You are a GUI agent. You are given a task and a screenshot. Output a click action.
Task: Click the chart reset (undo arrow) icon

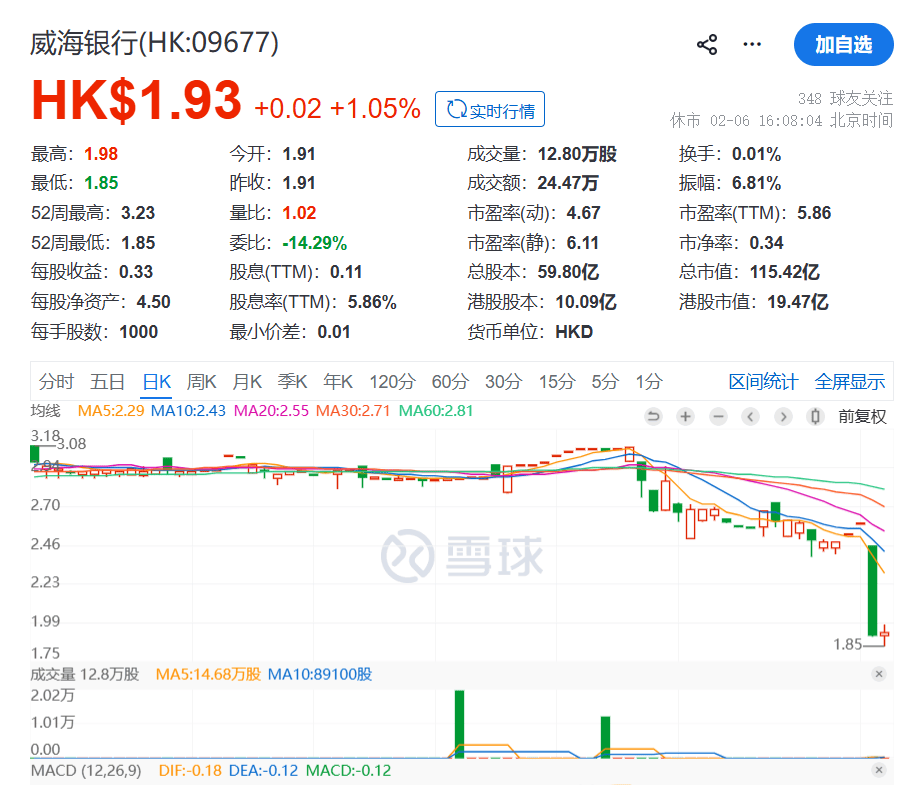pos(653,417)
